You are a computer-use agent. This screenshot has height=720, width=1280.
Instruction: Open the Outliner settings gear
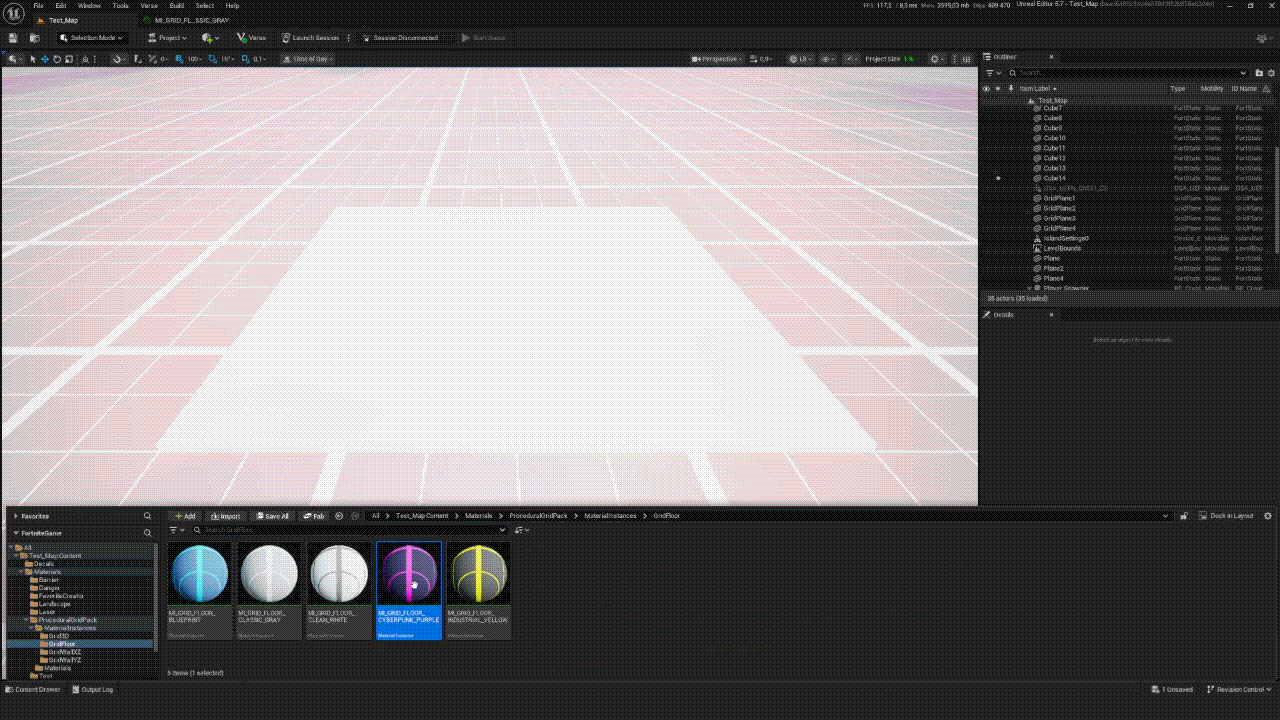point(1271,73)
